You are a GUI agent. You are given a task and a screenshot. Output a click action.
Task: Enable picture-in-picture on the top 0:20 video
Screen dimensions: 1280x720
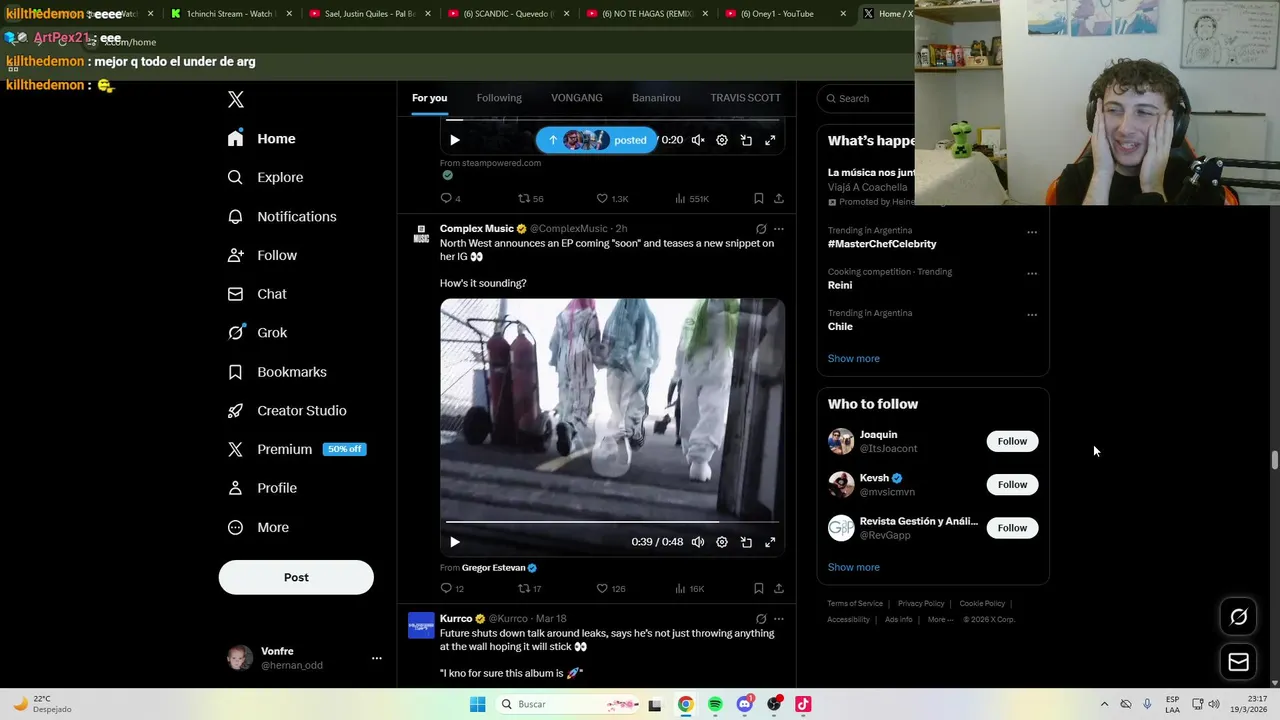pyautogui.click(x=746, y=140)
